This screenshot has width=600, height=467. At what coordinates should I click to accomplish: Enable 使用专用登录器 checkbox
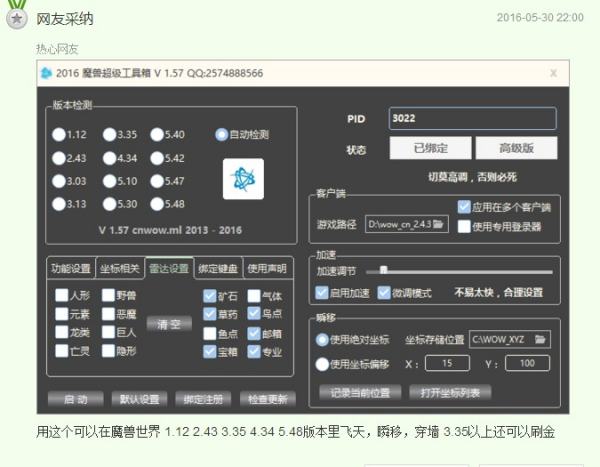tap(464, 227)
